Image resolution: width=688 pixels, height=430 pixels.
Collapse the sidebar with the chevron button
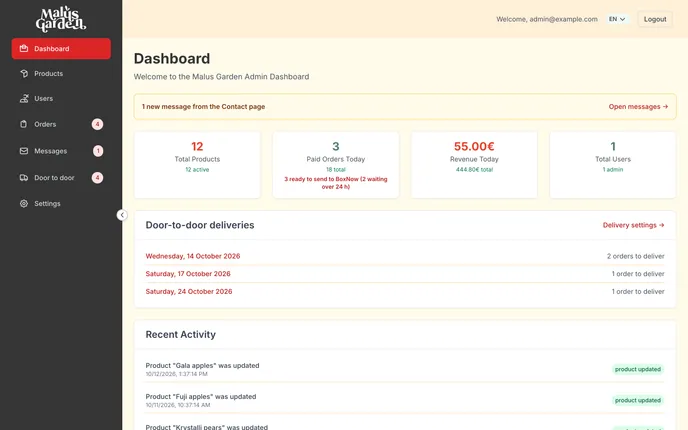[x=122, y=215]
